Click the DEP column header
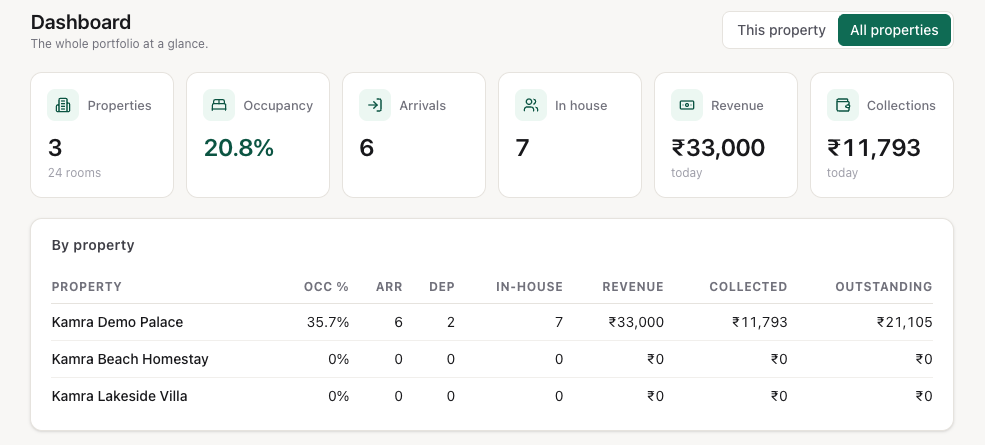The width and height of the screenshot is (985, 445). coord(442,287)
